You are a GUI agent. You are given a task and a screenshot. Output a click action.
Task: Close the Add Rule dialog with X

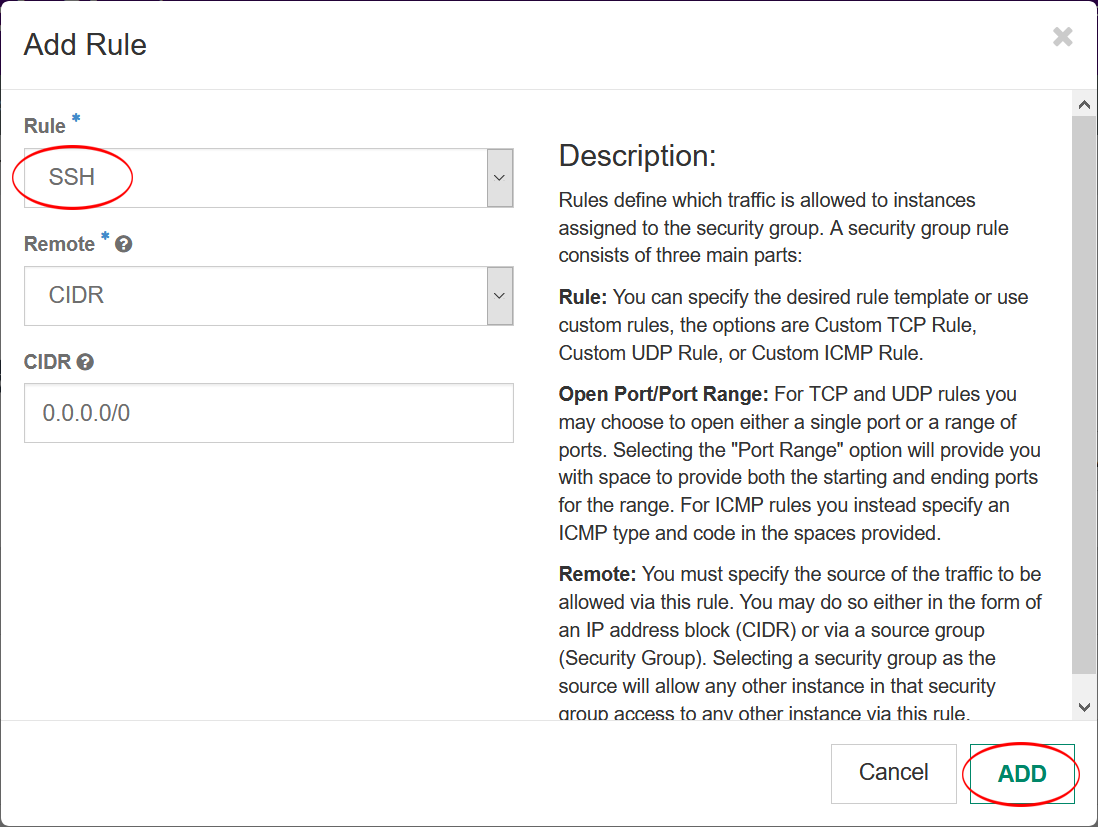1062,38
